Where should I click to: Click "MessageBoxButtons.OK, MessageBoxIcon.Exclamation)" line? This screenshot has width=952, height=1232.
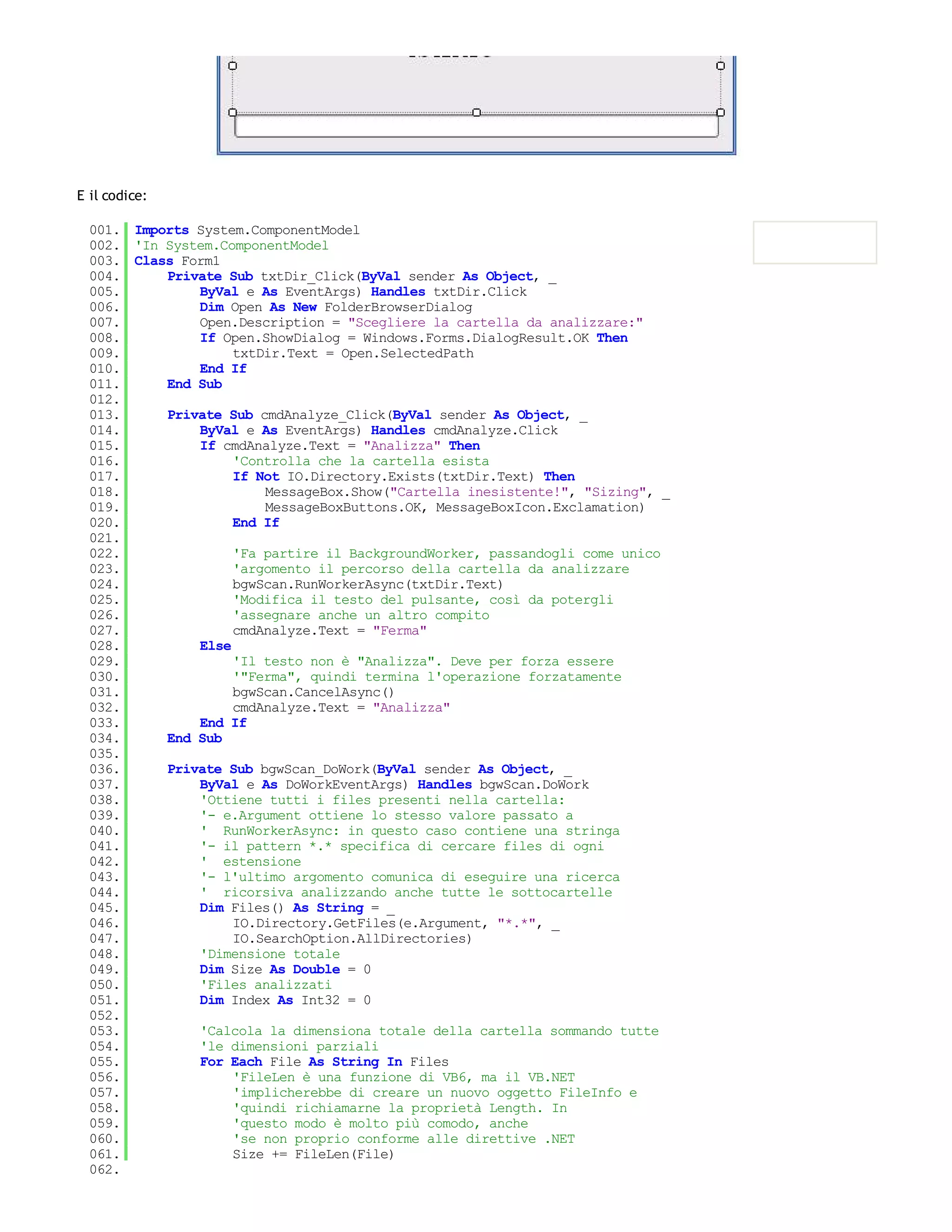[x=455, y=508]
